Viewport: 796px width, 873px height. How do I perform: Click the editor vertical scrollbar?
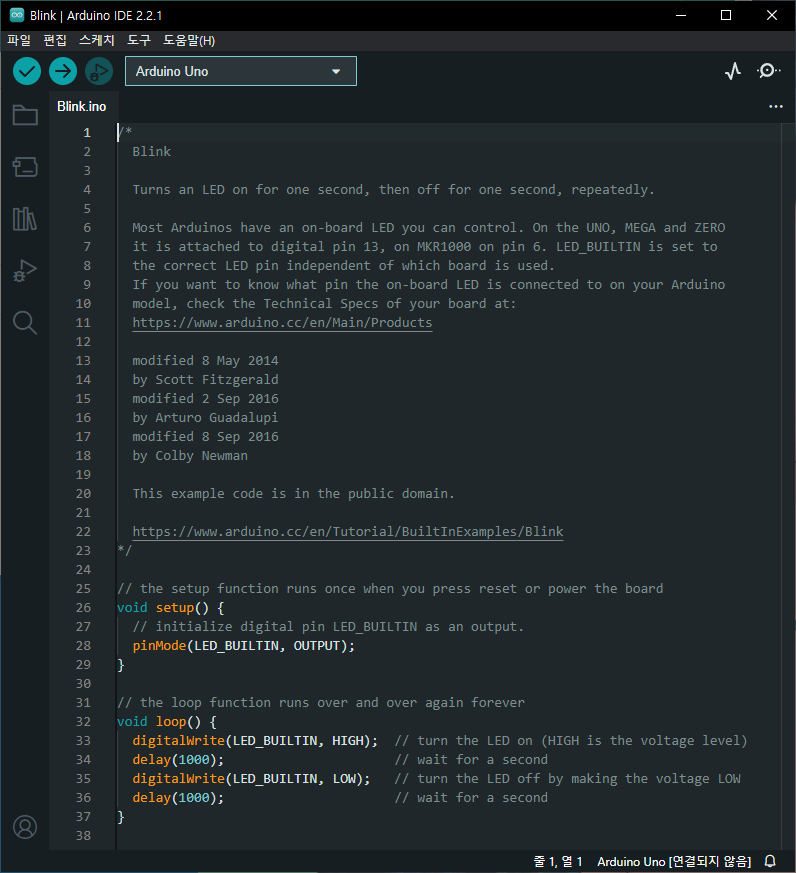[x=788, y=486]
